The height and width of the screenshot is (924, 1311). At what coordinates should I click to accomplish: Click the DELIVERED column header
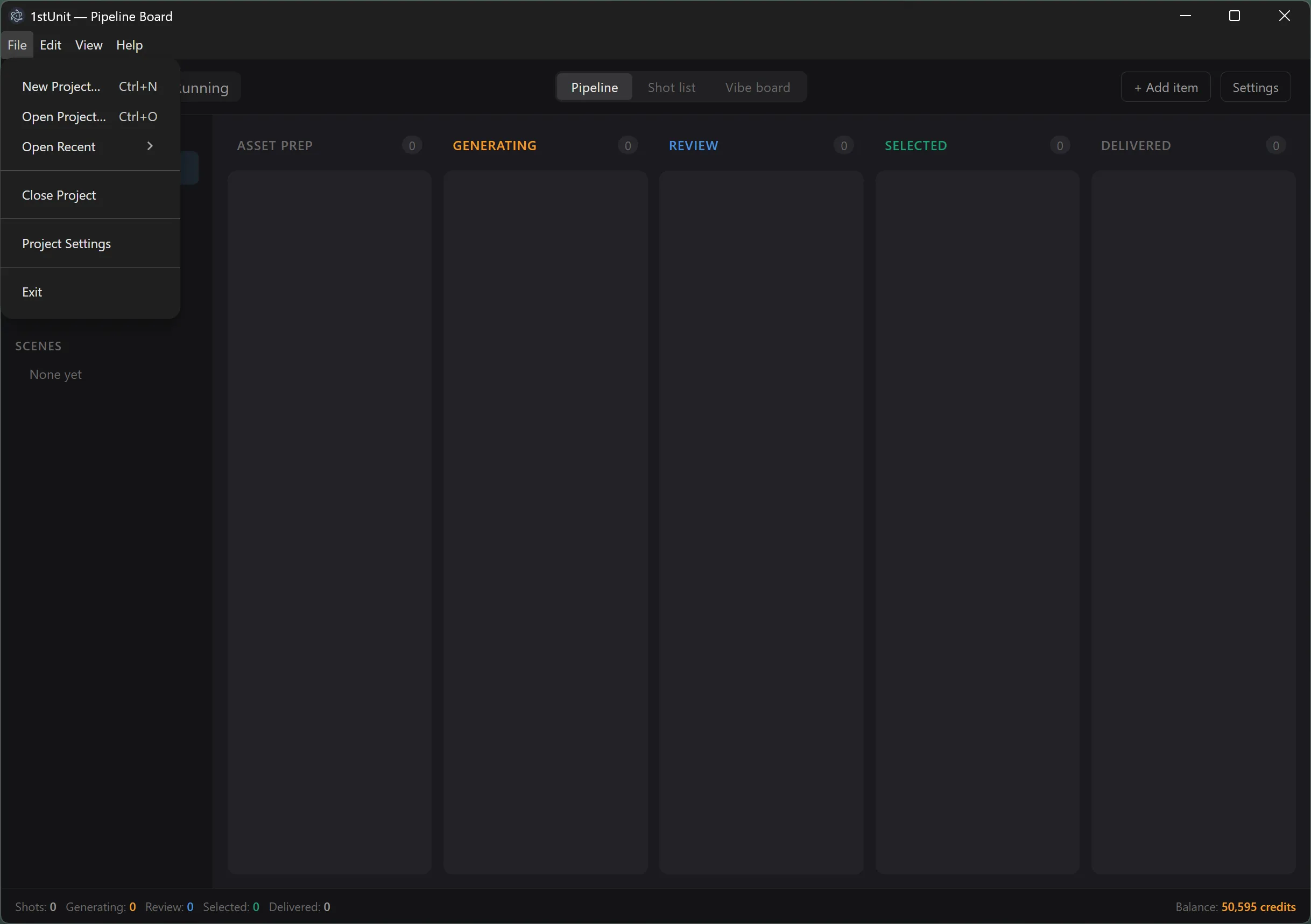click(x=1136, y=146)
